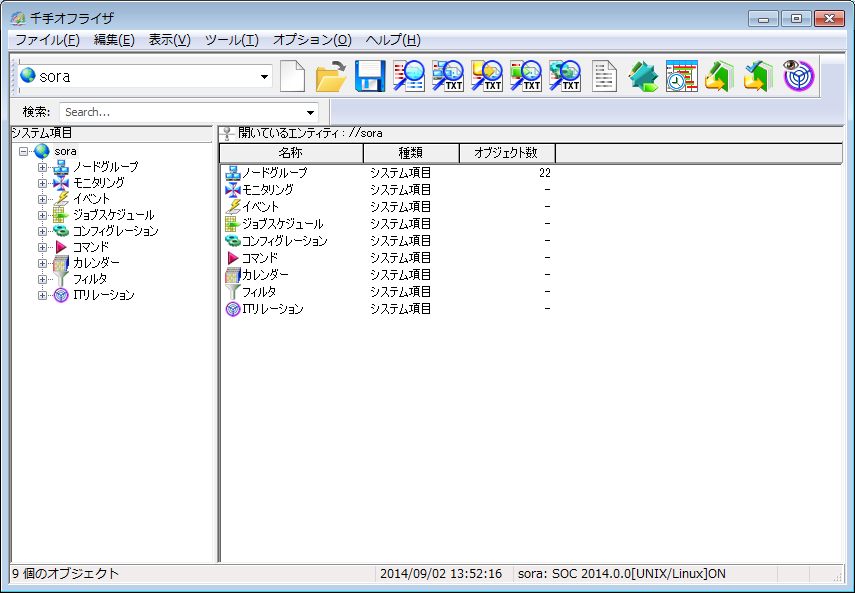
Task: Expand the カレンダー tree node
Action: tap(42, 263)
